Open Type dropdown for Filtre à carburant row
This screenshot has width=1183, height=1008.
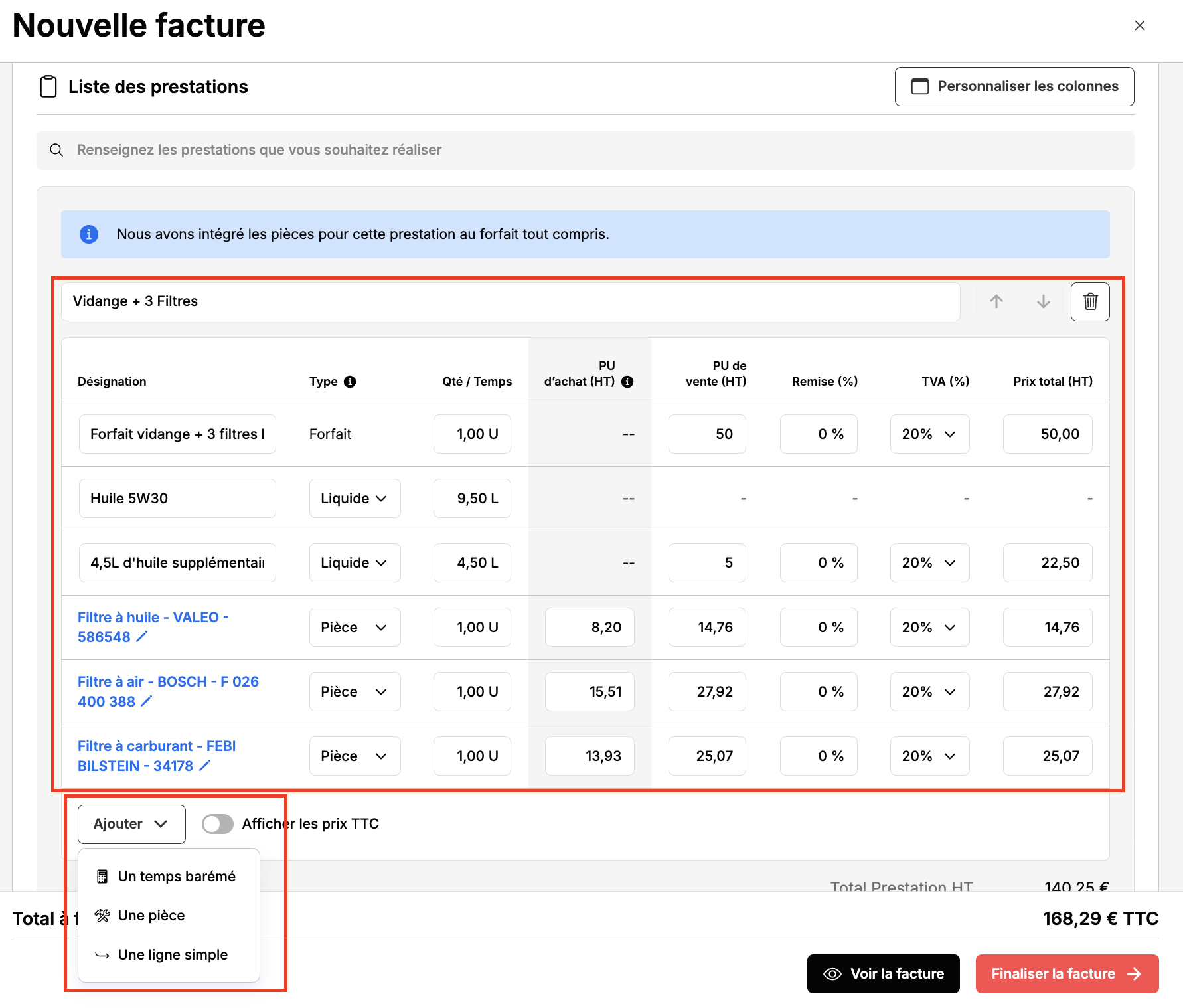(x=355, y=756)
